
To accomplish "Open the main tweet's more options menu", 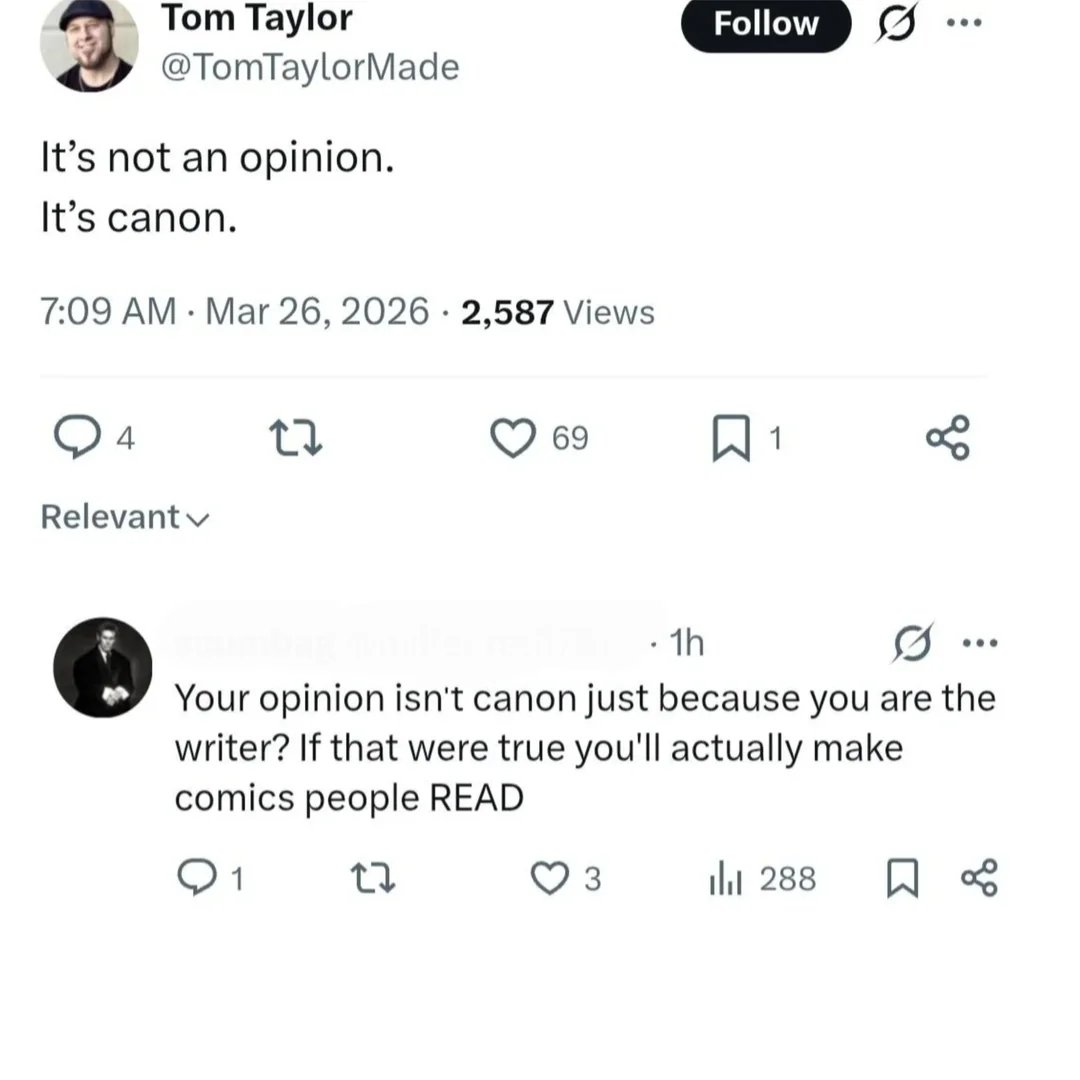I will pos(964,22).
